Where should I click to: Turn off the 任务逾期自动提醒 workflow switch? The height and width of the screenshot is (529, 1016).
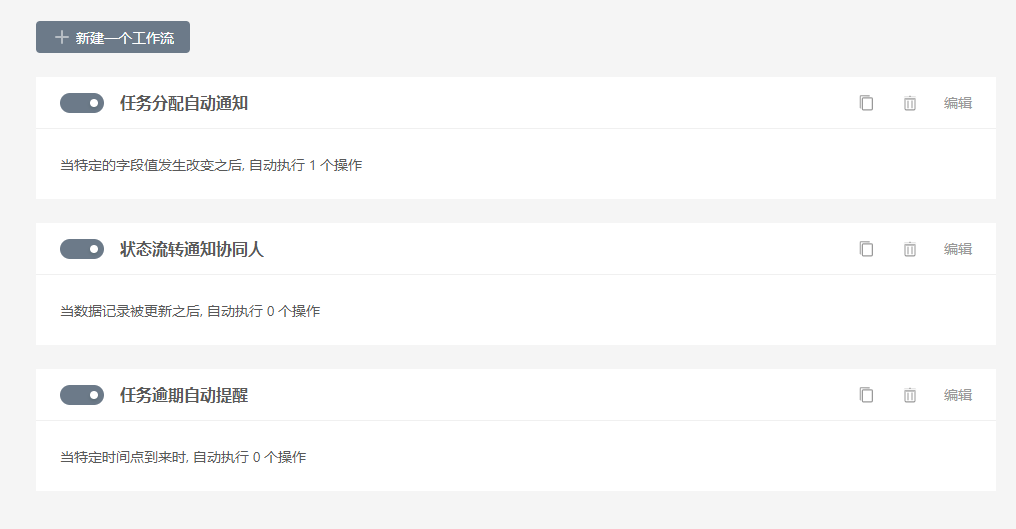[x=82, y=395]
